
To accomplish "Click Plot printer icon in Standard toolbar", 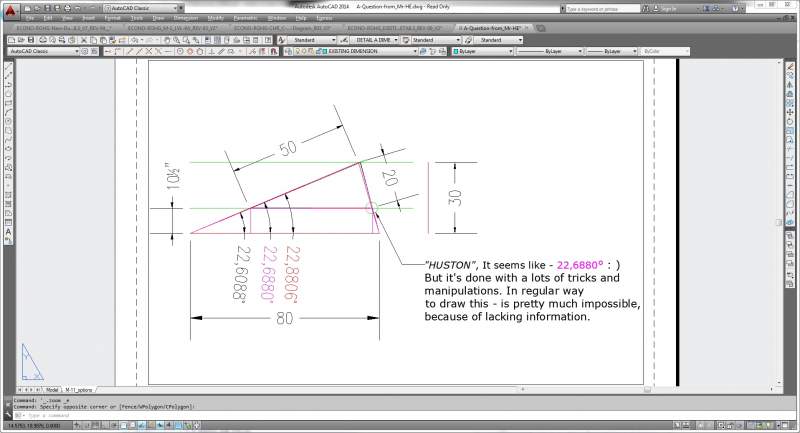I will click(x=42, y=40).
